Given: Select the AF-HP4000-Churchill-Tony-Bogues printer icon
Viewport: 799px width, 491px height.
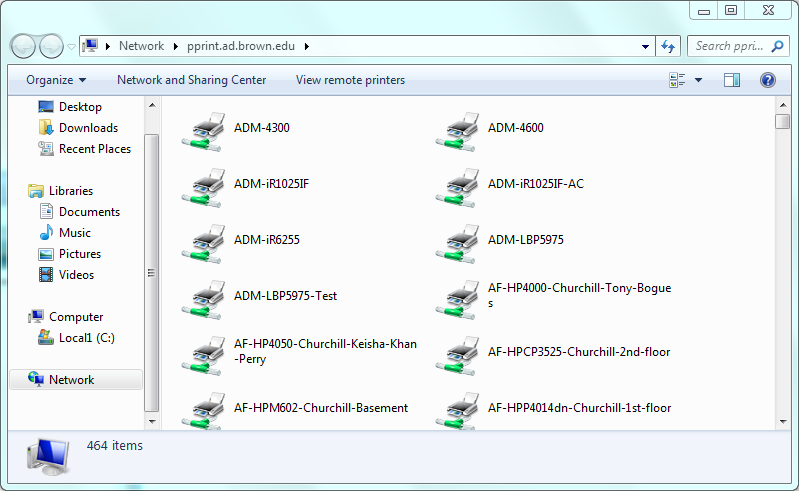Looking at the screenshot, I should 458,300.
